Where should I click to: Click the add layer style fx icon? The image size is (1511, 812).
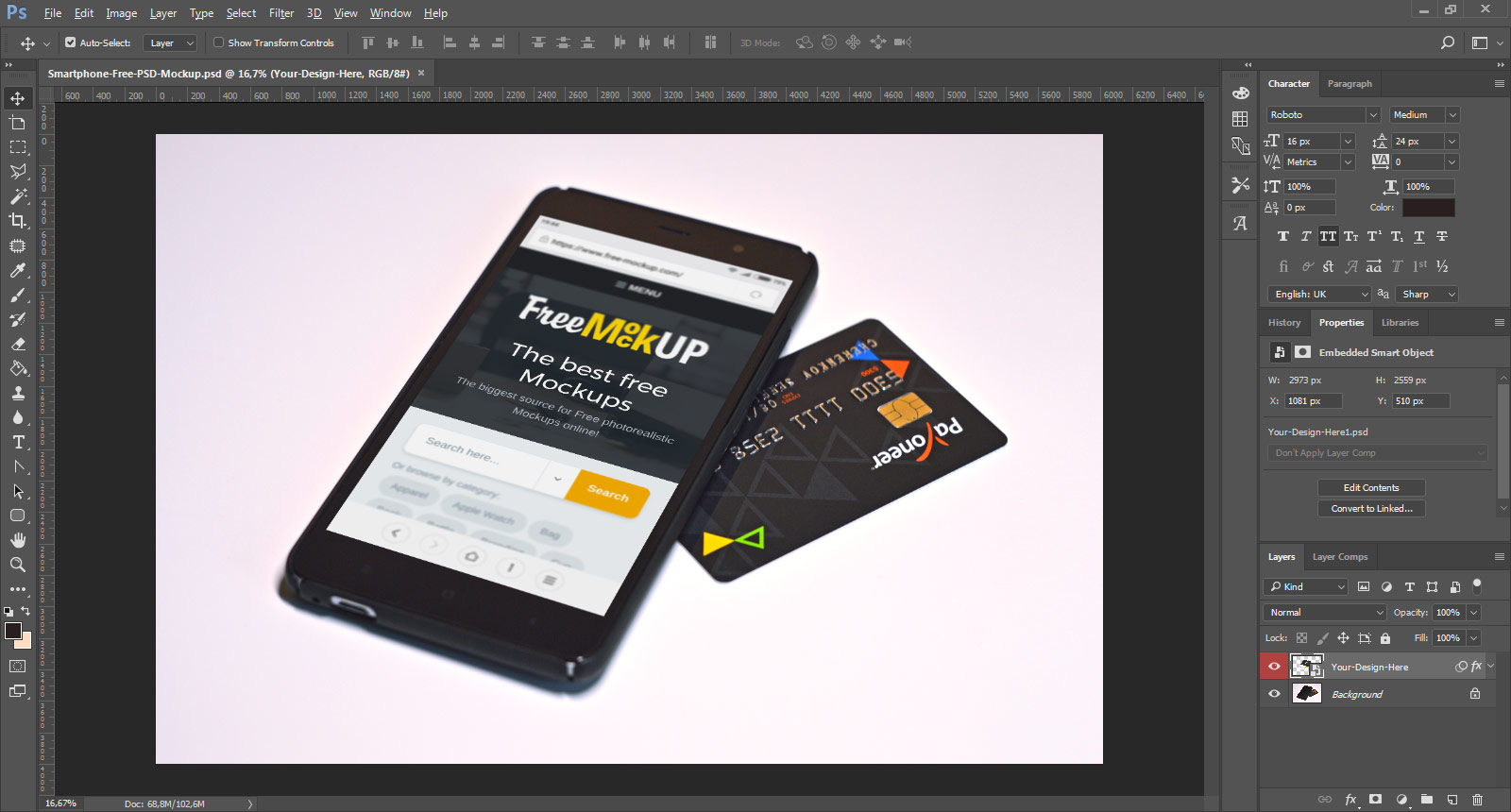1350,799
